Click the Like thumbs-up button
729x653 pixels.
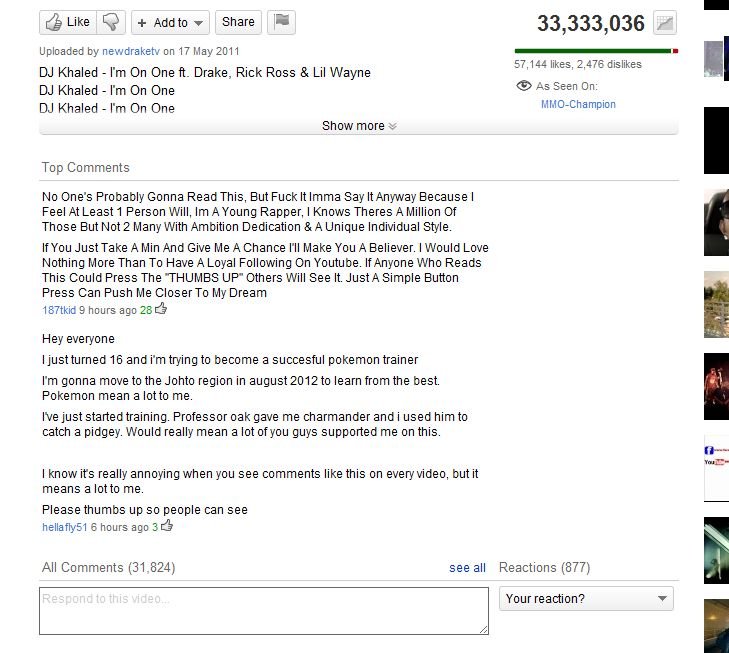tap(68, 22)
